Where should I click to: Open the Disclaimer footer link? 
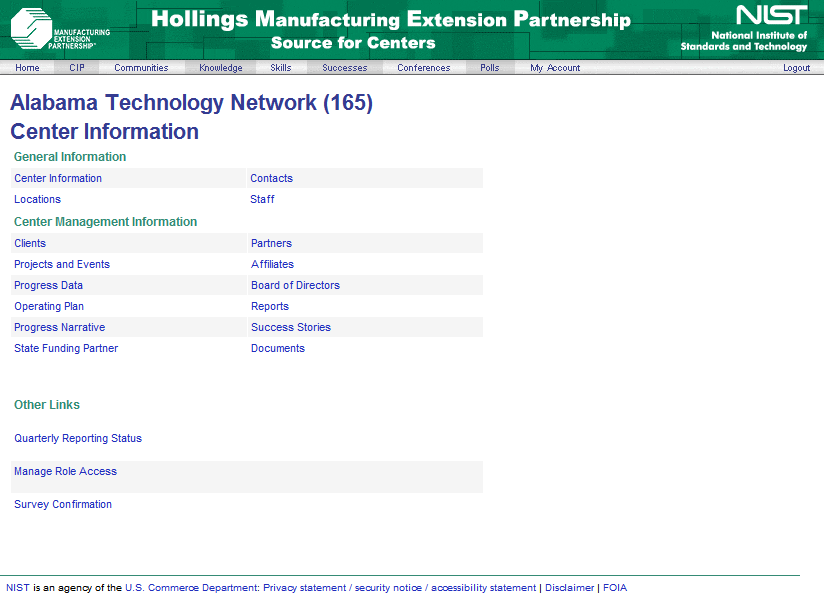pos(570,588)
